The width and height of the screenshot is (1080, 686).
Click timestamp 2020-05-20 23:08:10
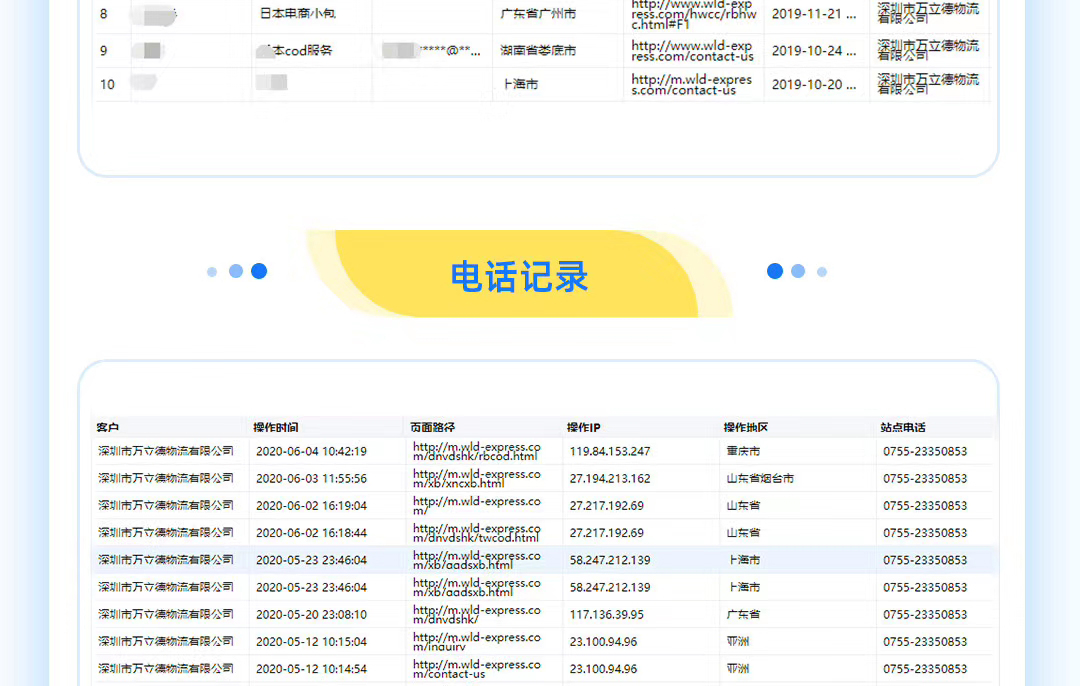pos(311,614)
